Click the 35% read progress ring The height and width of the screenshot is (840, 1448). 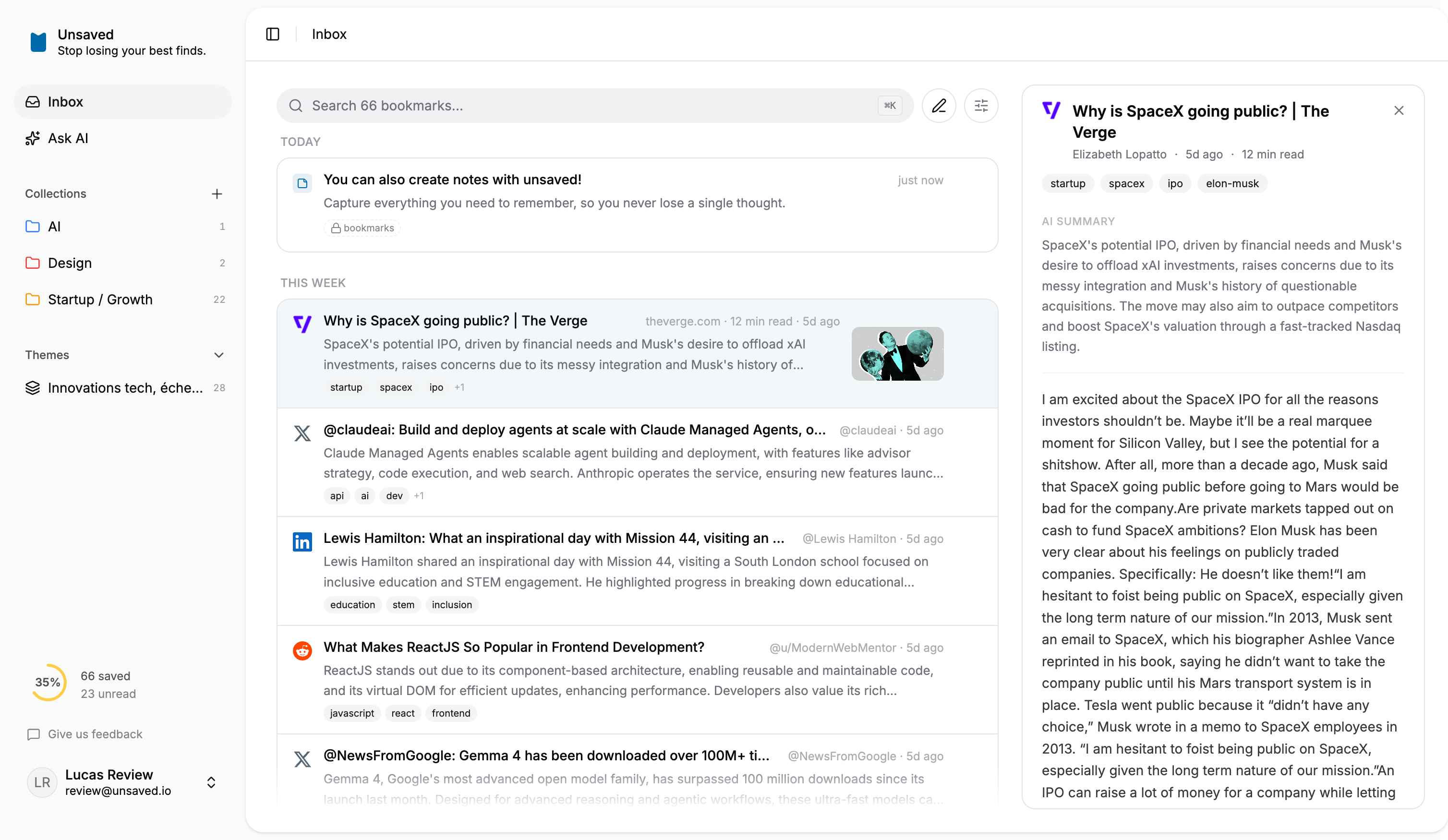[48, 683]
